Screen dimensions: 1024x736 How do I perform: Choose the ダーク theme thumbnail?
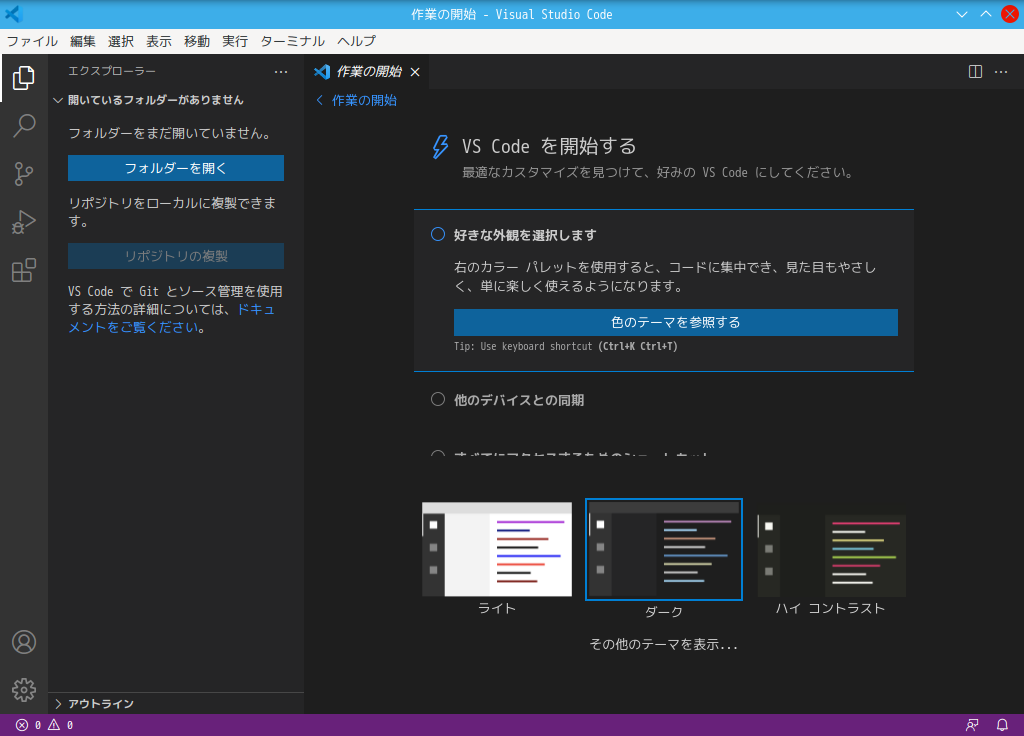pyautogui.click(x=664, y=549)
